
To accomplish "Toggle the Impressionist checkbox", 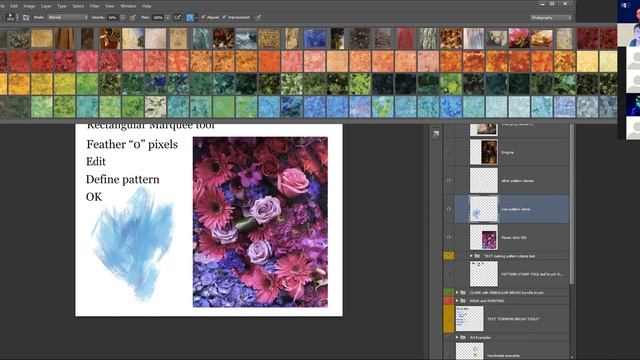I will [224, 17].
